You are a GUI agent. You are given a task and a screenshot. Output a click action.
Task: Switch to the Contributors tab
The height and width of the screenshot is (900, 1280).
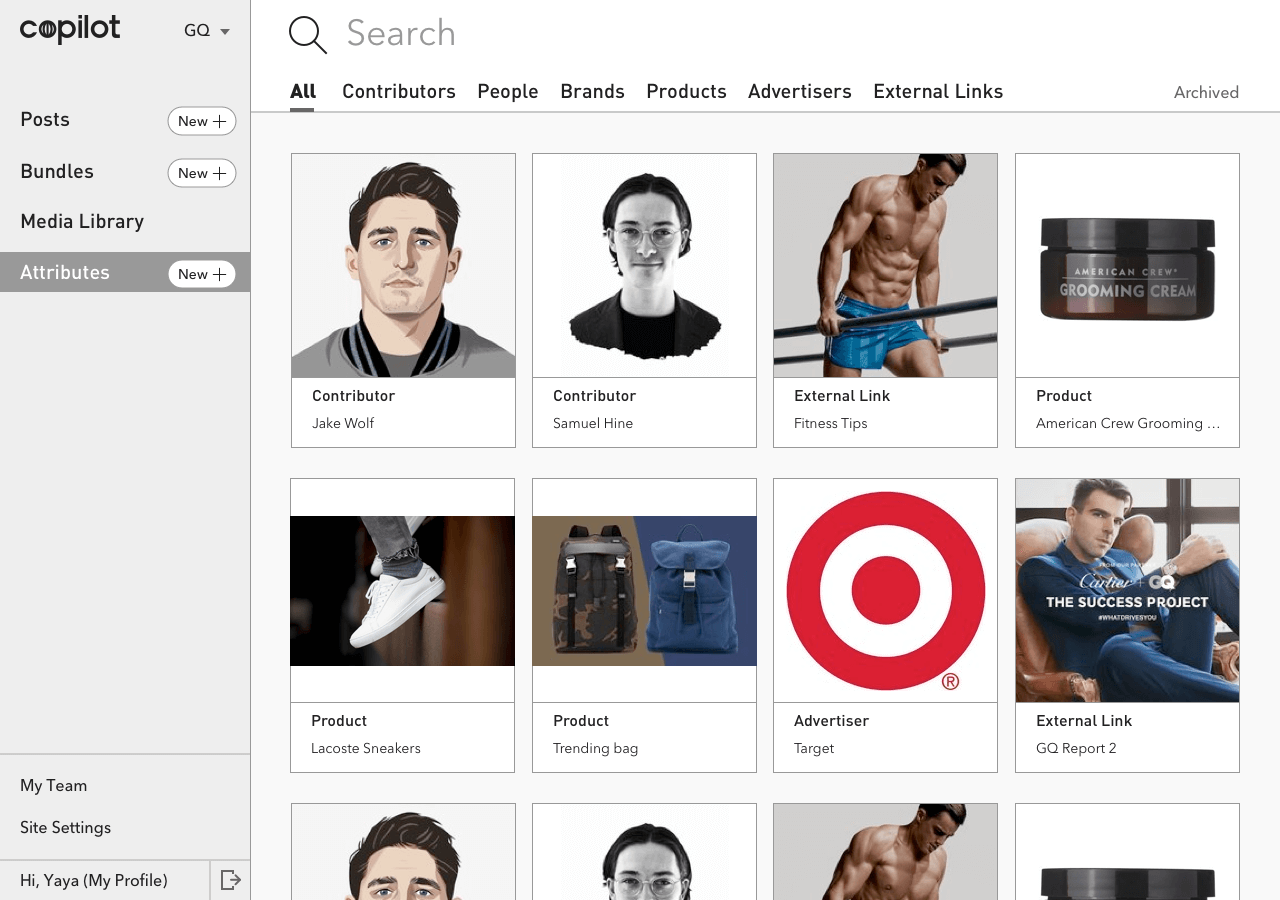point(399,92)
